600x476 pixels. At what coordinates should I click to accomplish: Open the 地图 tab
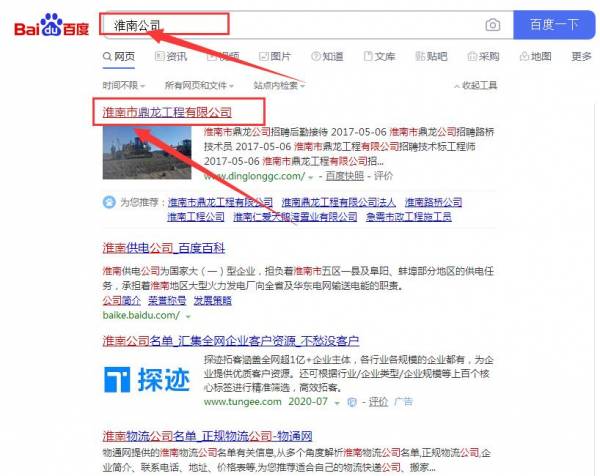(x=535, y=57)
